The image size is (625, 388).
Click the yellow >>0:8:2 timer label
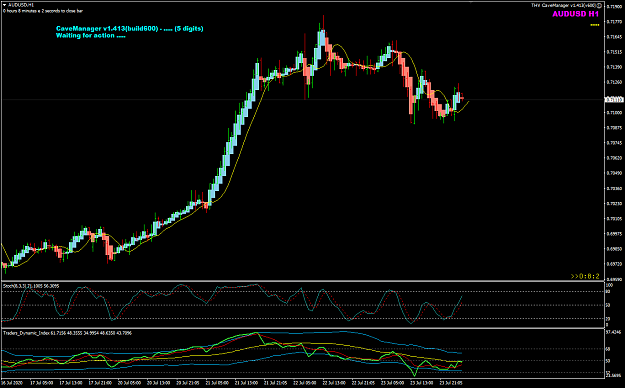(585, 276)
